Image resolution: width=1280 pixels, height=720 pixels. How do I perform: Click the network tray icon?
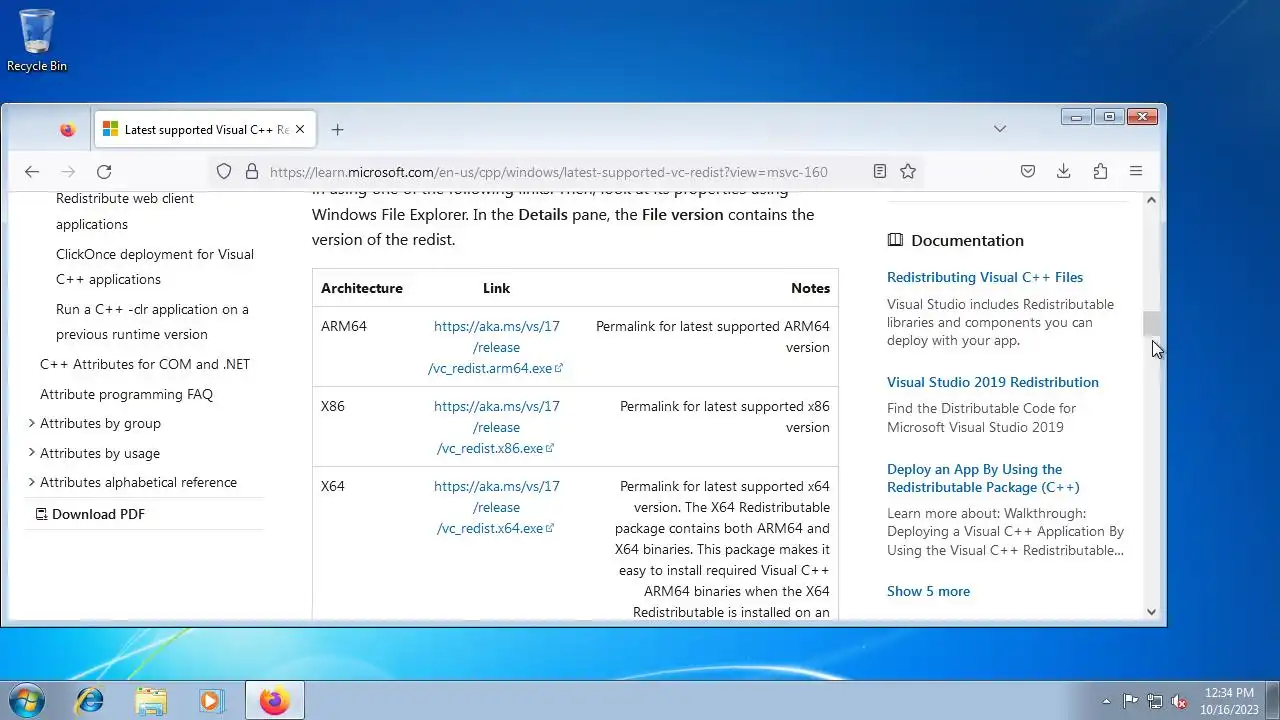1155,701
